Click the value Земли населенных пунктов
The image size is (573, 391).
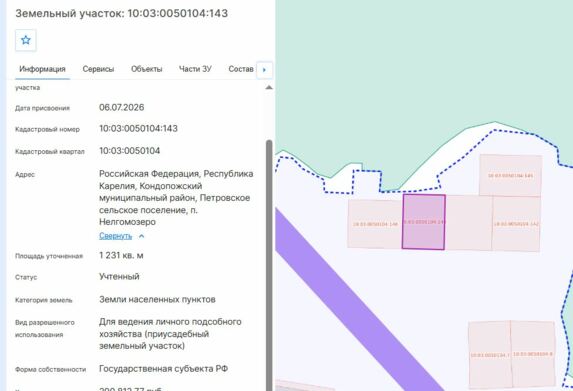pos(158,300)
